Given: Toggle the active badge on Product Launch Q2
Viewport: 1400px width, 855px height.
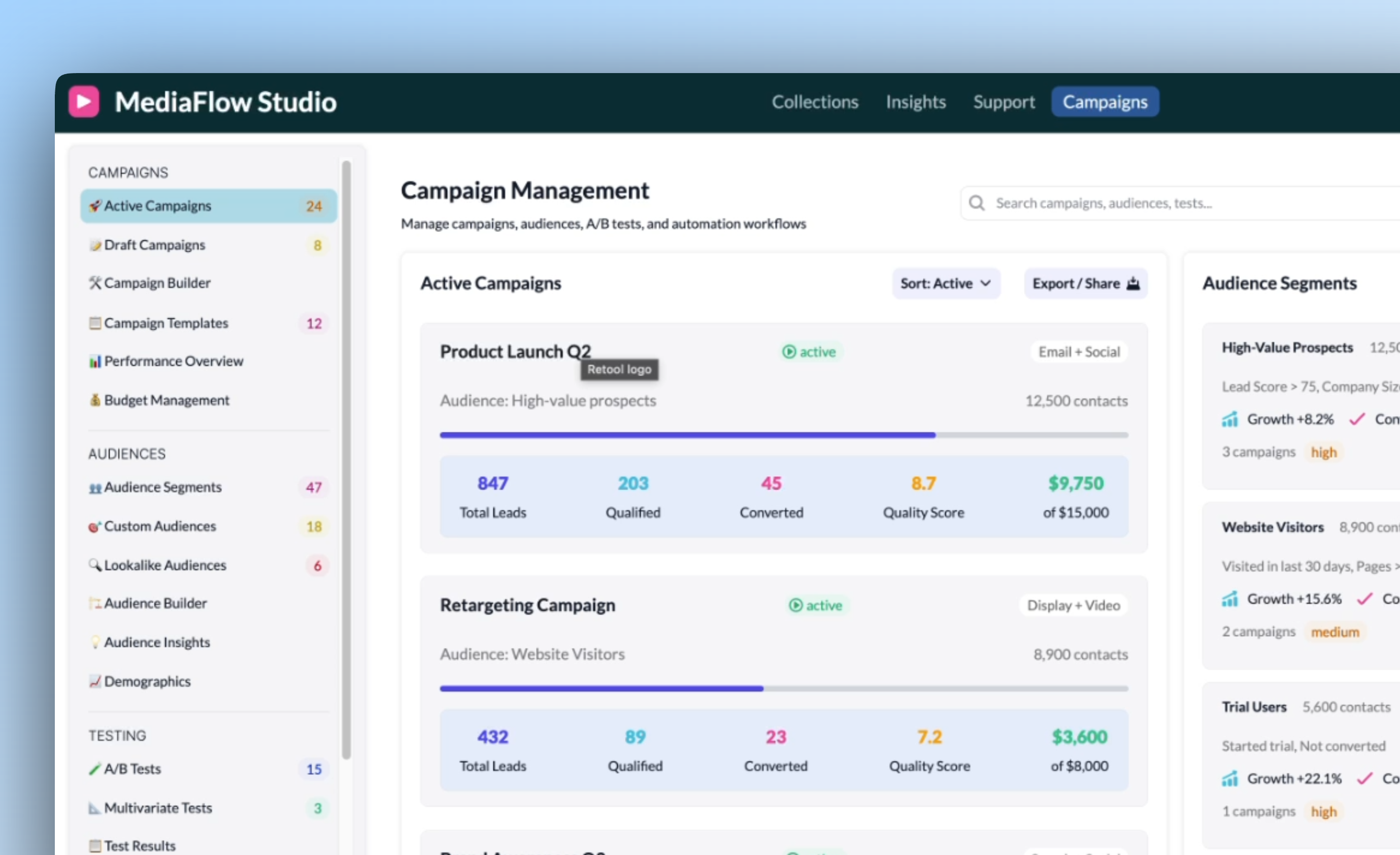Looking at the screenshot, I should (809, 352).
